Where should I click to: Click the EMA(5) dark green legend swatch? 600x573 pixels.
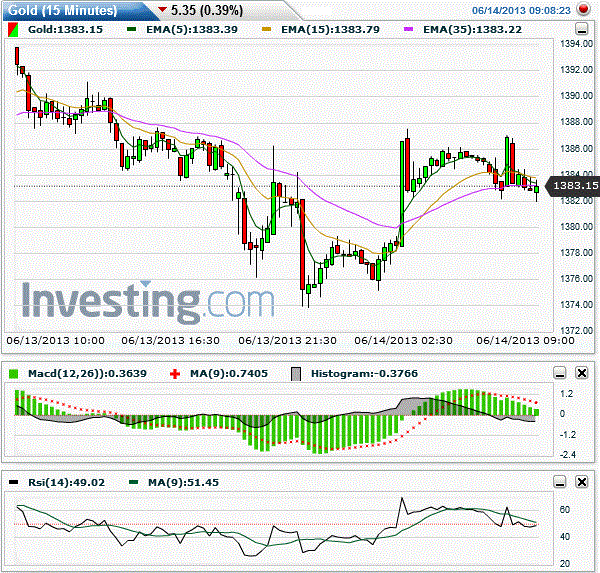[132, 29]
